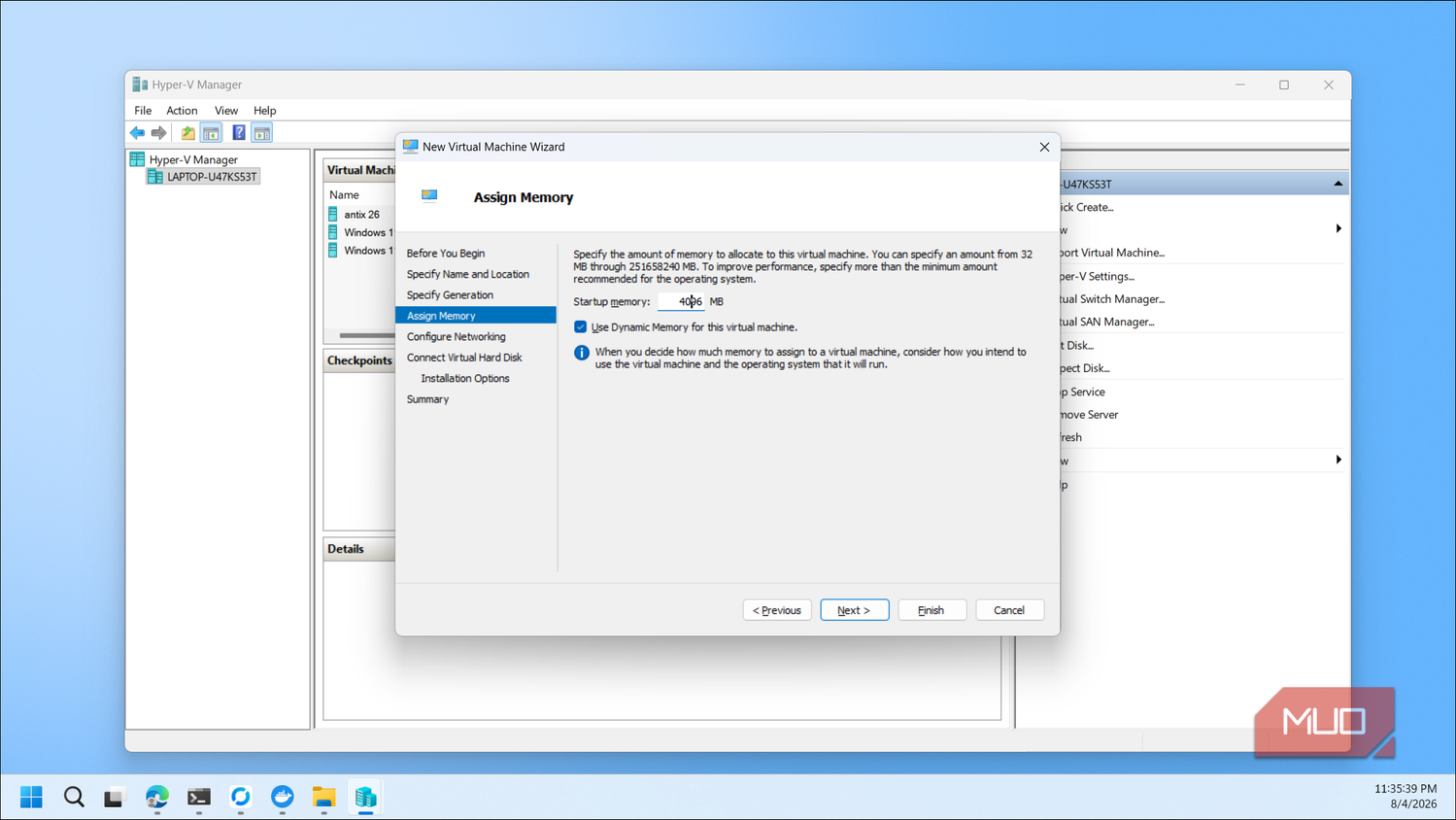Open the Terminal taskbar icon
The image size is (1456, 820).
(x=199, y=797)
